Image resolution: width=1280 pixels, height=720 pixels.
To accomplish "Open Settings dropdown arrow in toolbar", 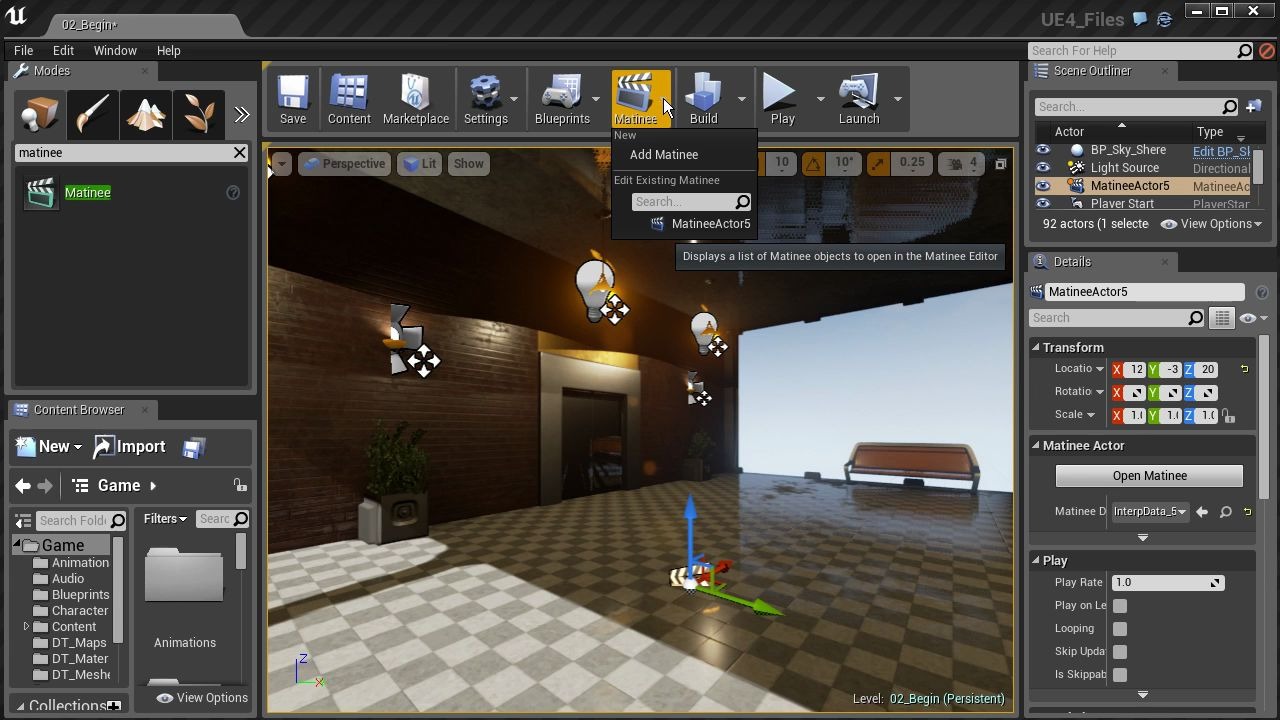I will (514, 99).
